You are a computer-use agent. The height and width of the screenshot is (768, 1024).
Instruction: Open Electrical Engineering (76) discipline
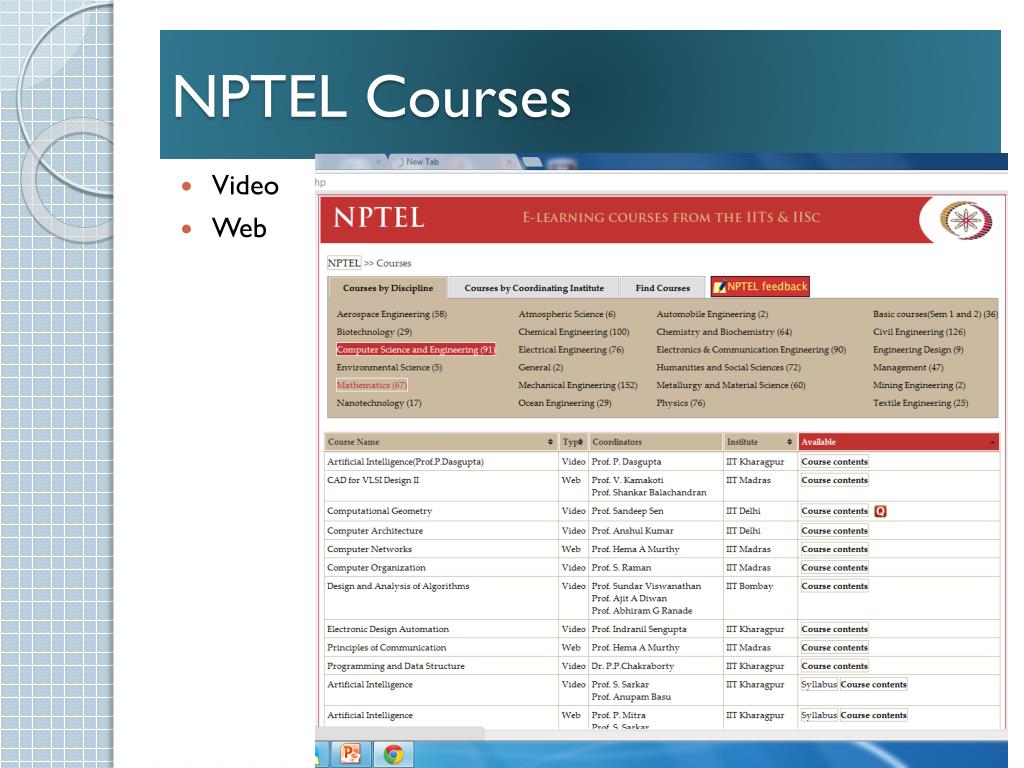571,349
